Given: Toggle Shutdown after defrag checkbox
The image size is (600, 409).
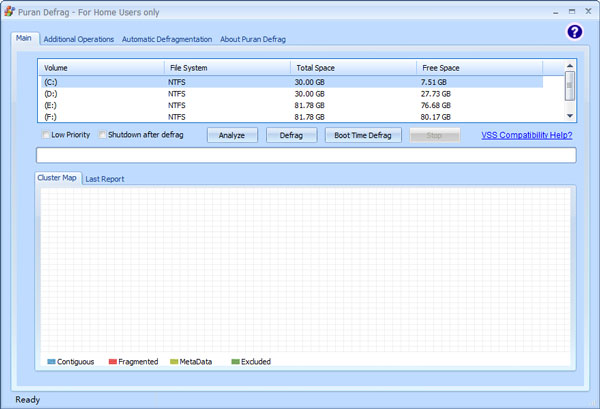Looking at the screenshot, I should tap(103, 135).
